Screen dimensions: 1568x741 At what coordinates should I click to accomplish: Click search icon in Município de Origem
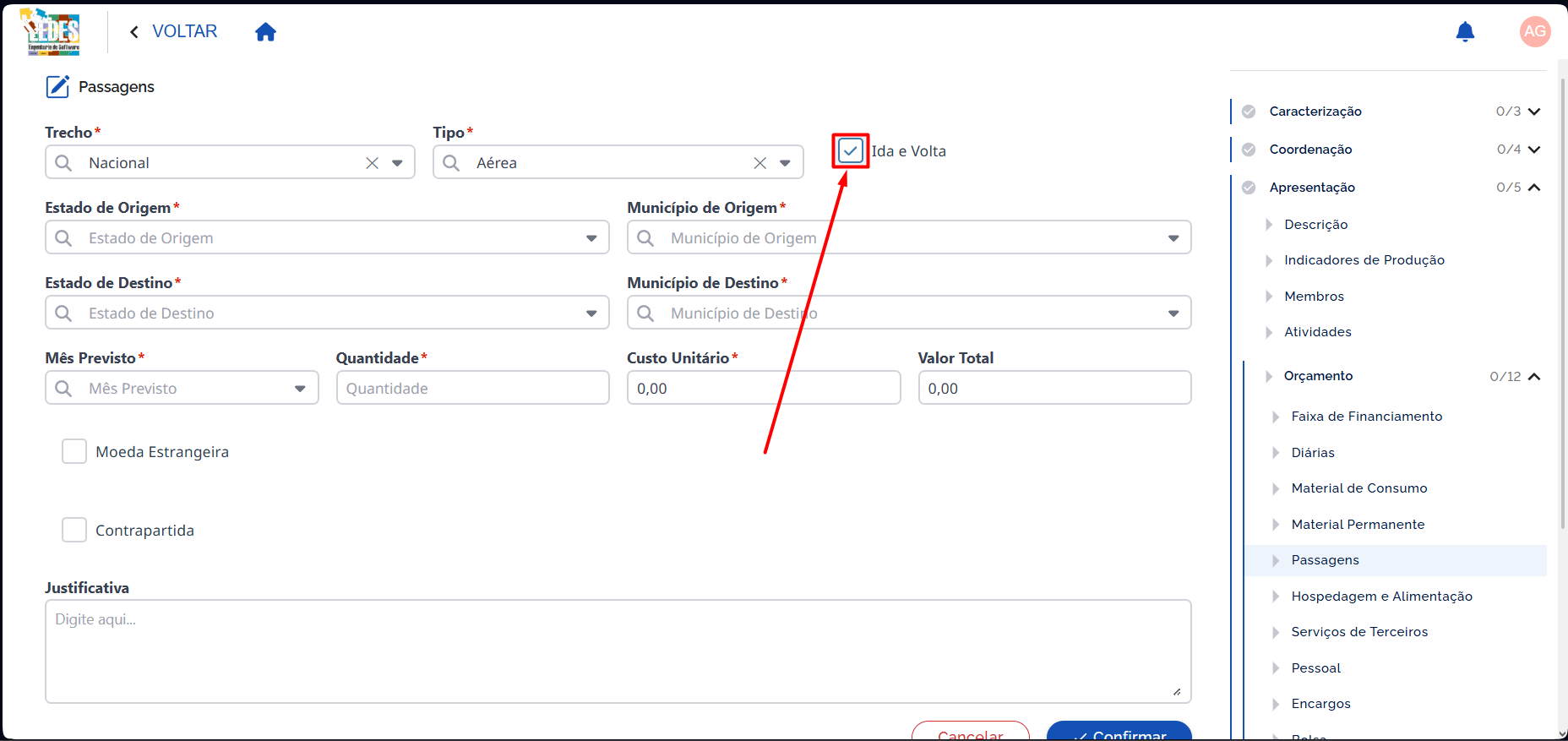click(x=645, y=237)
